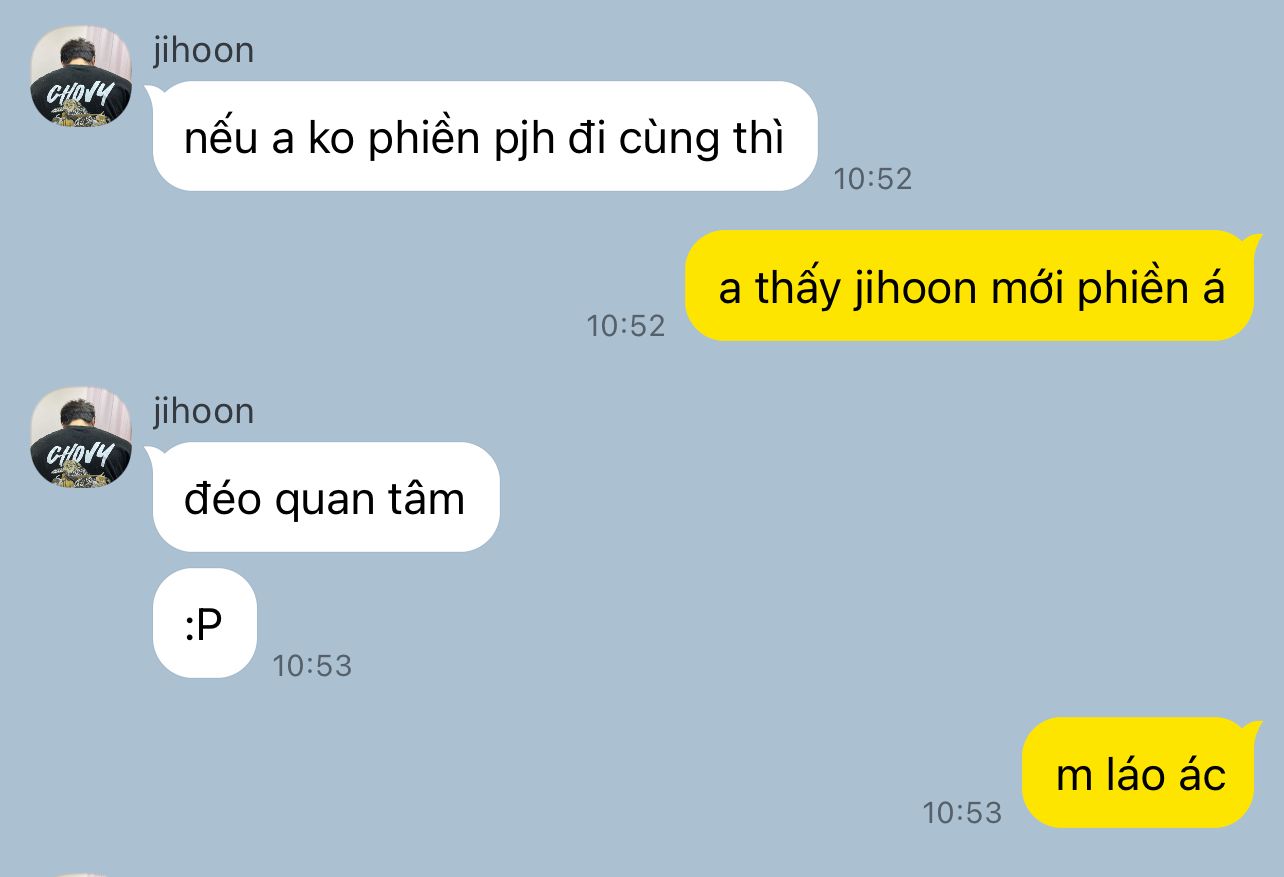Image resolution: width=1284 pixels, height=877 pixels.
Task: Click the 10:52 timestamp beside the first white bubble
Action: coord(872,178)
